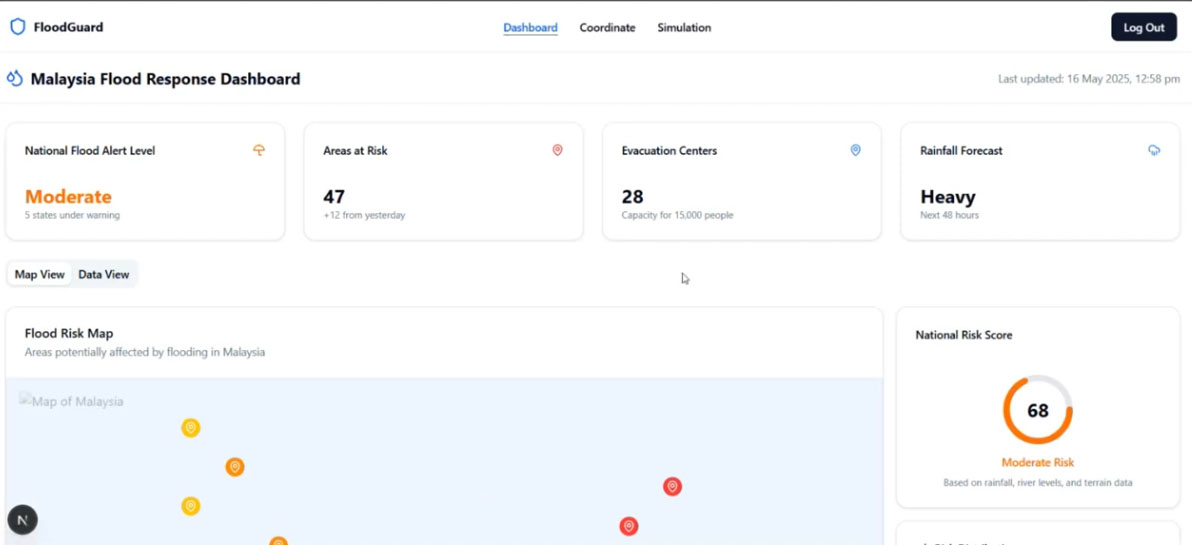Screen dimensions: 1192x545
Task: Click the Malaysia Flood Response Dashboard heading
Action: coord(165,78)
